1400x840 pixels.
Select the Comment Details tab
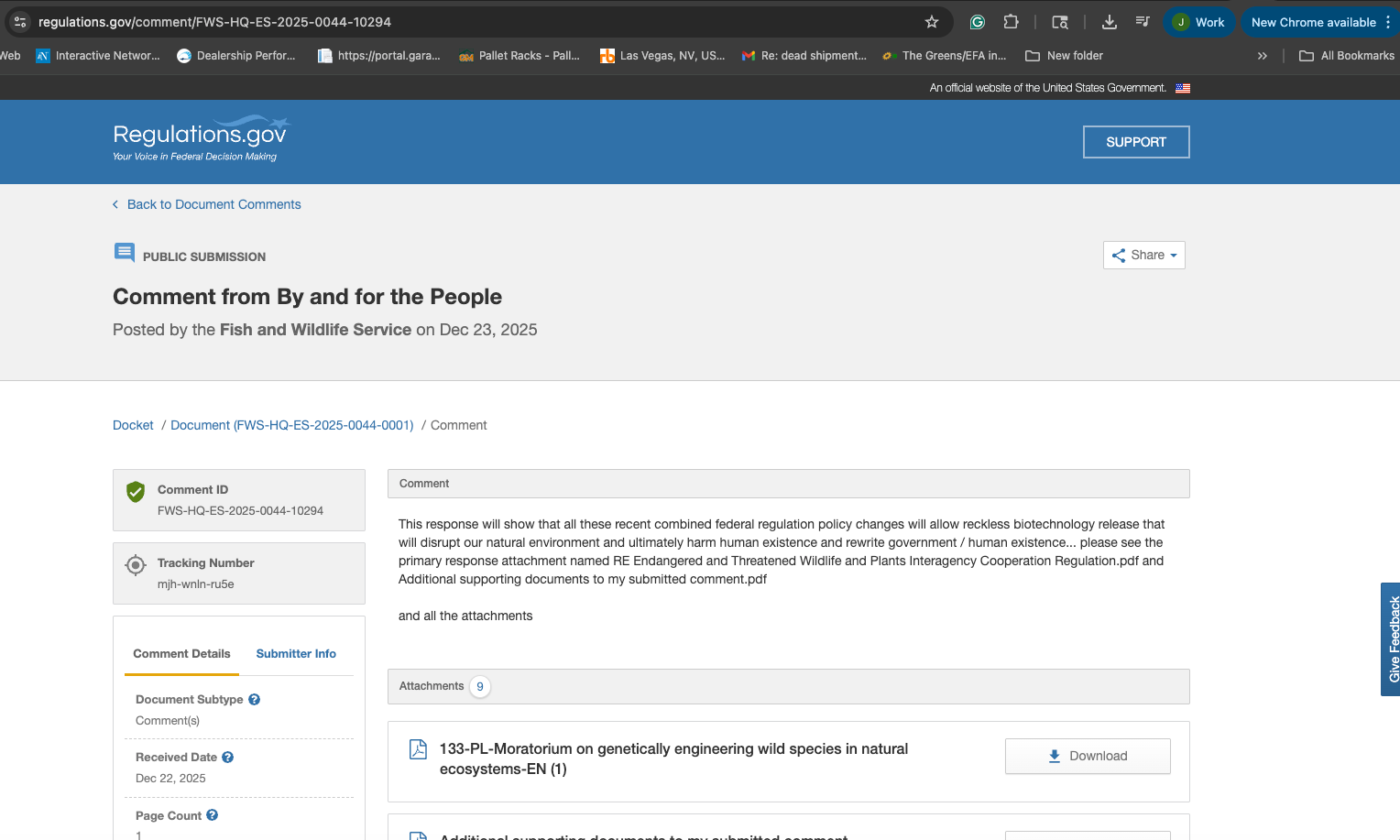pyautogui.click(x=181, y=654)
